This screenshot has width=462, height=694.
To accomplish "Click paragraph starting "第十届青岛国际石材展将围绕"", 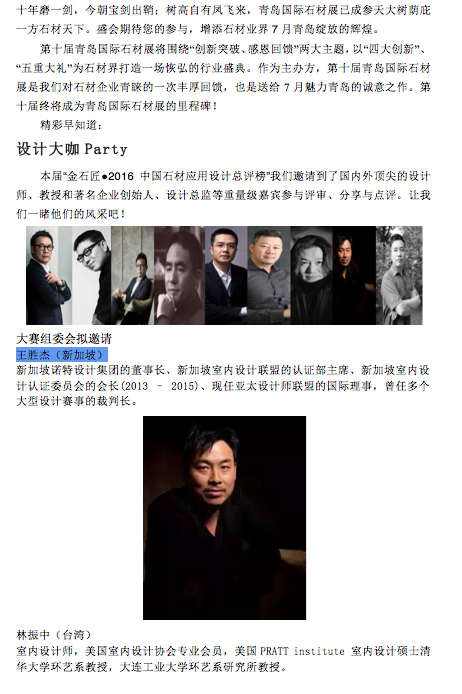I will 223,77.
